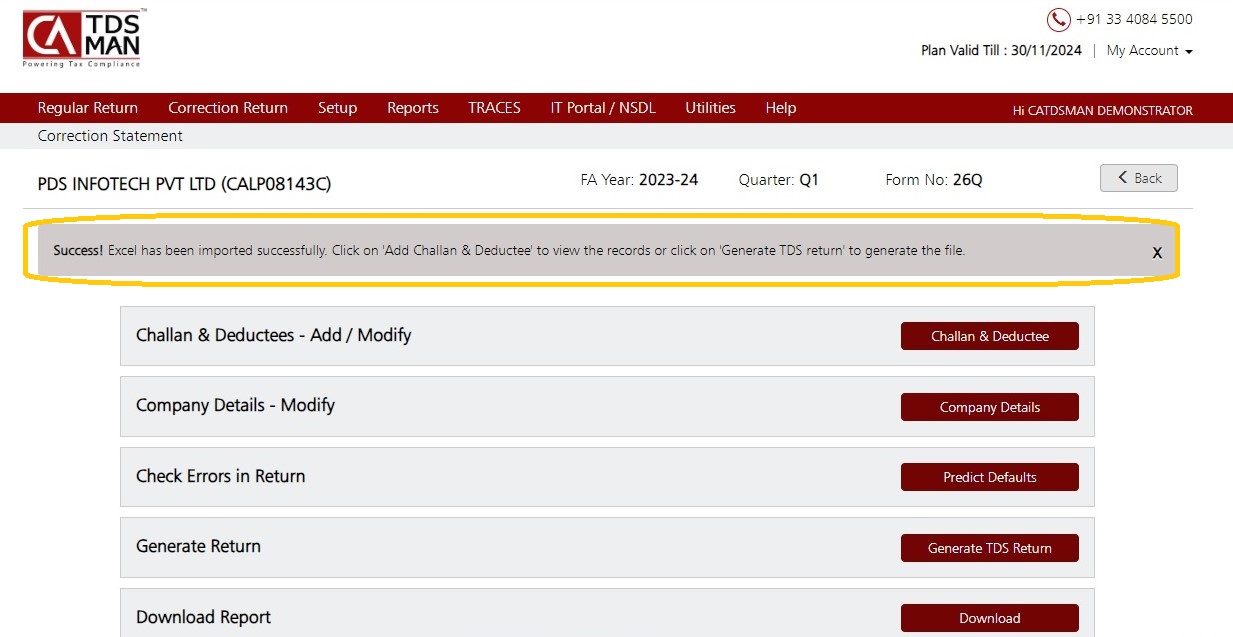This screenshot has height=637, width=1233.
Task: Click the Generate TDS Return button
Action: (x=990, y=548)
